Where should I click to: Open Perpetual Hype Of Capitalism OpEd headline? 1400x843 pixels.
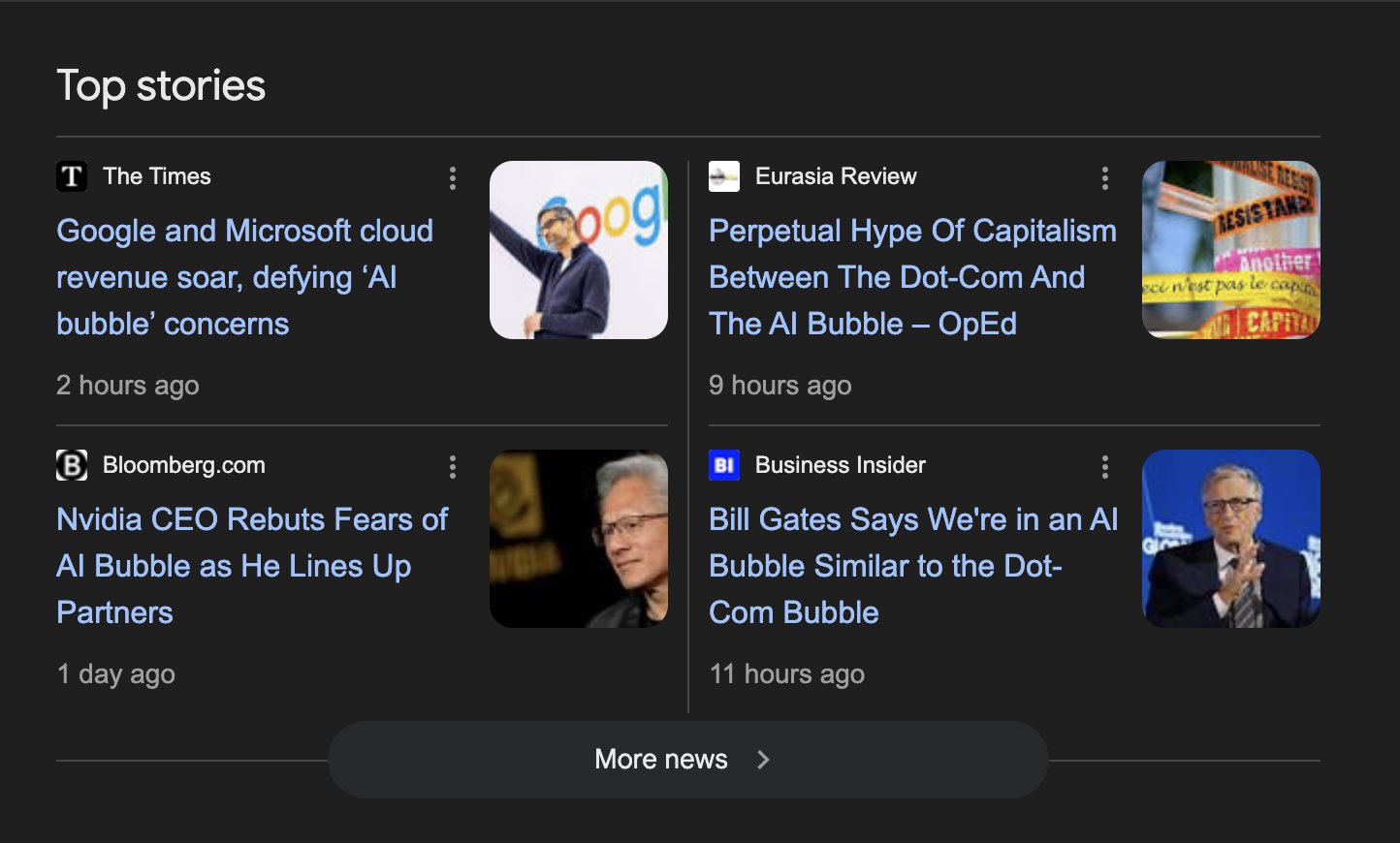click(912, 277)
